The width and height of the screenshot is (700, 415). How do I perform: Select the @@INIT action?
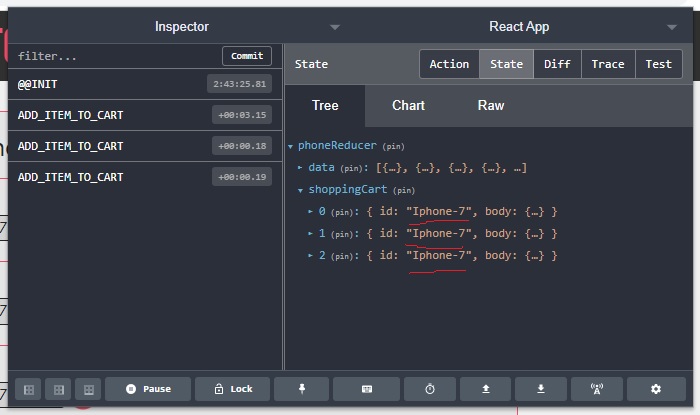[x=145, y=84]
